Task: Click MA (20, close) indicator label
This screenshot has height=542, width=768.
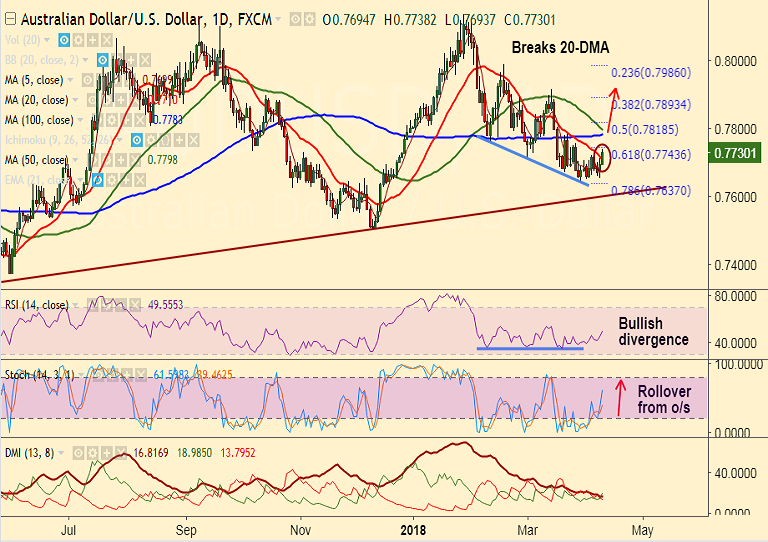Action: (37, 100)
